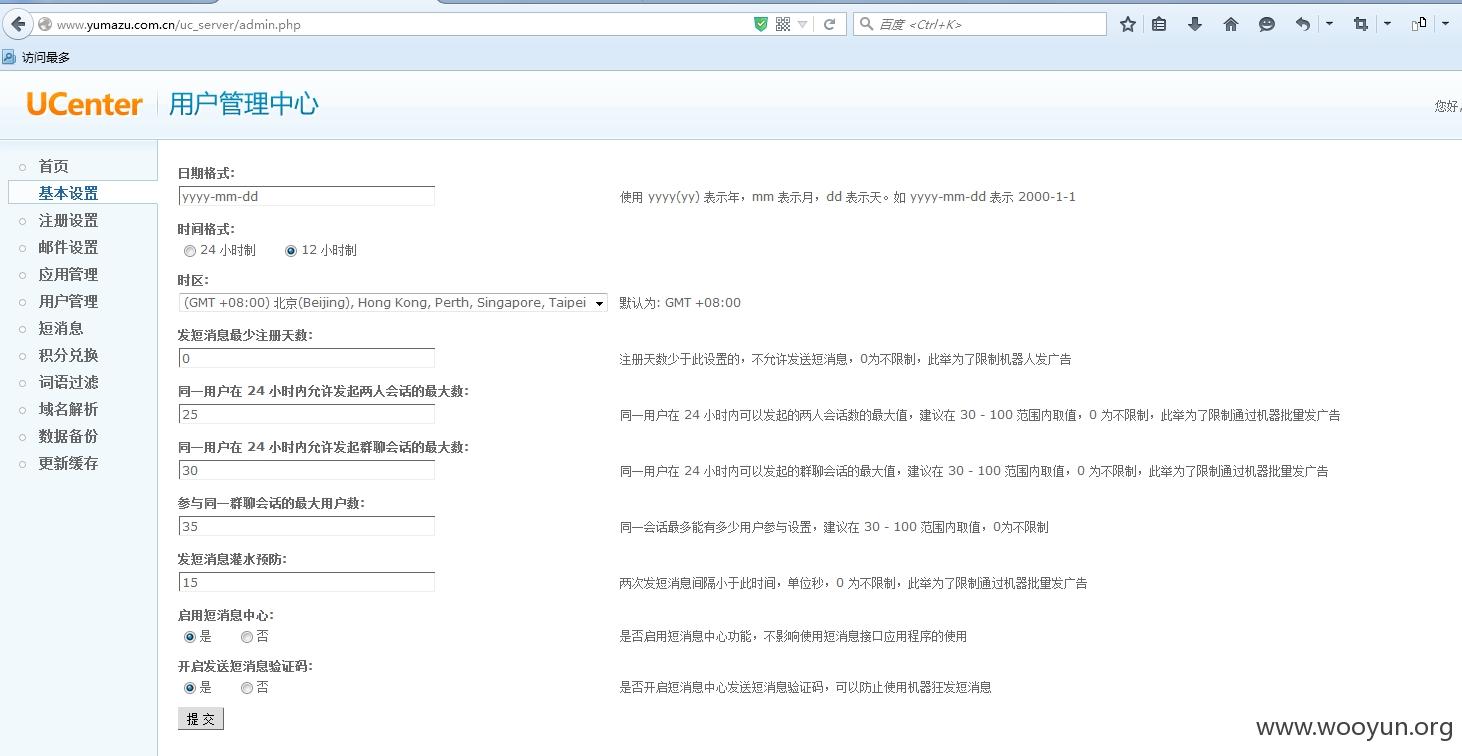Screen dimensions: 1462x756
Task: Click the two-person conversation limit field showing 25
Action: (x=306, y=414)
